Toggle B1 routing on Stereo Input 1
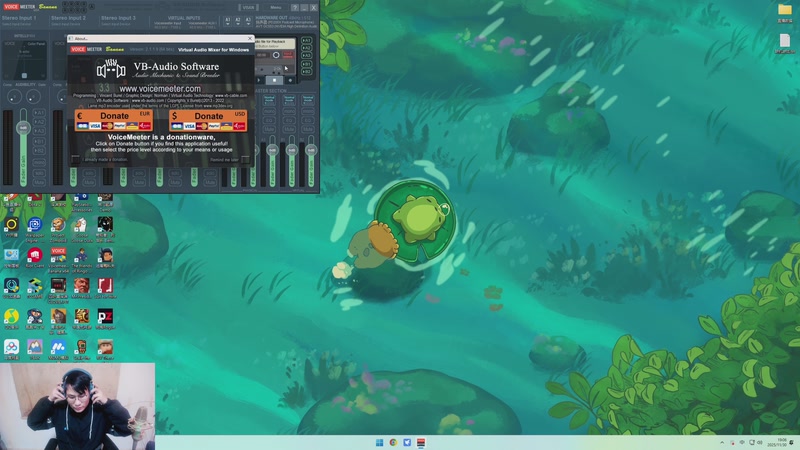The width and height of the screenshot is (800, 450). [x=39, y=141]
